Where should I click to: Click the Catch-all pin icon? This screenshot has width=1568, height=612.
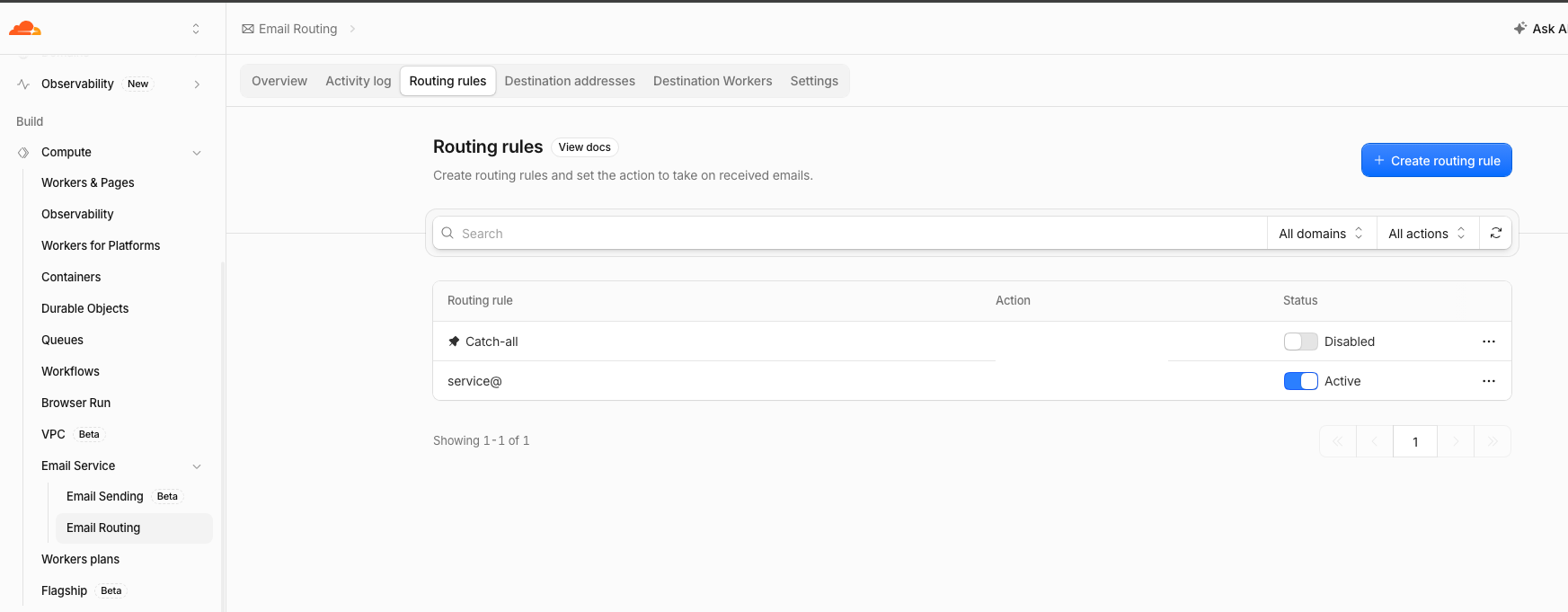454,341
